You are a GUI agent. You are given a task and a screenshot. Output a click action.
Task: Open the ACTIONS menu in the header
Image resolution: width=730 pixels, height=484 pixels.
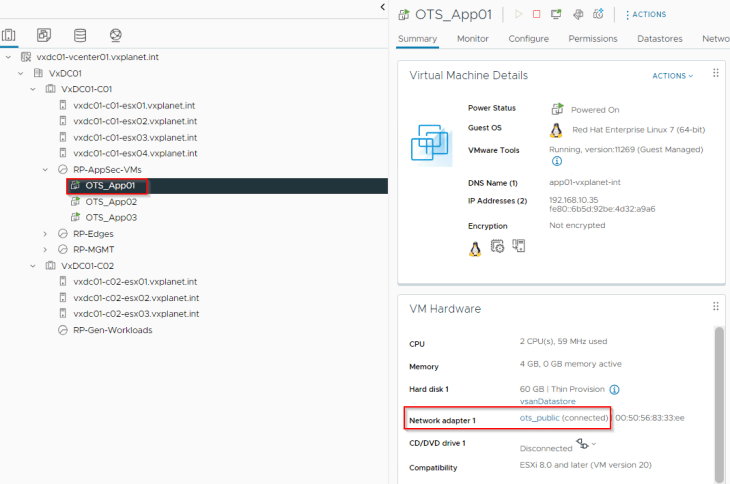tap(646, 14)
